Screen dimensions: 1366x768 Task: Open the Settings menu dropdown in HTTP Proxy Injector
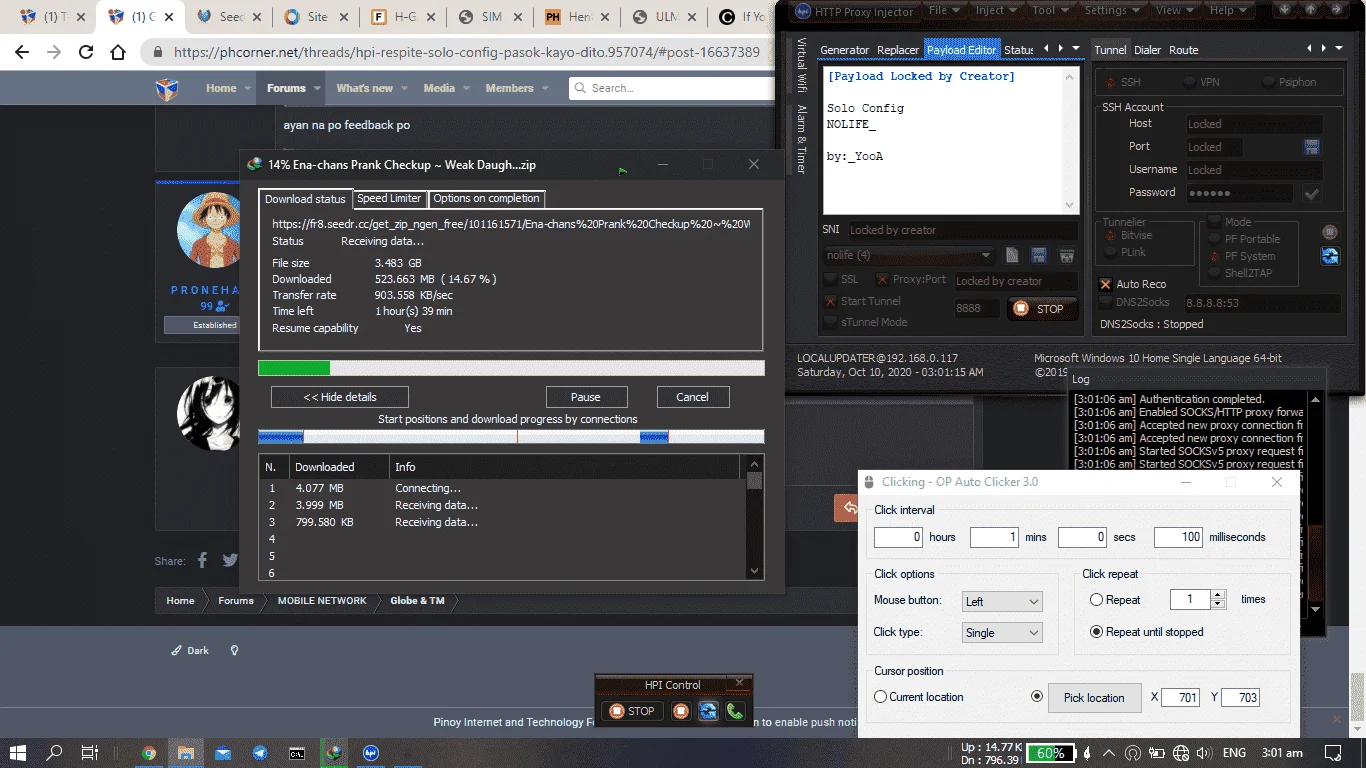pyautogui.click(x=1113, y=10)
